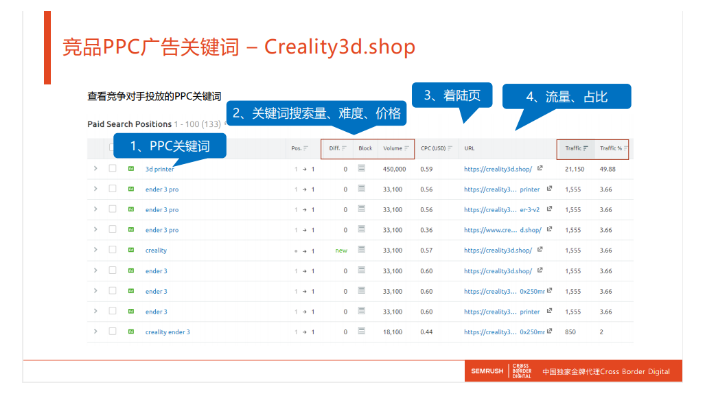703x403 pixels.
Task: Open the https://www.cre... d.shop/ URL link
Action: (503, 230)
